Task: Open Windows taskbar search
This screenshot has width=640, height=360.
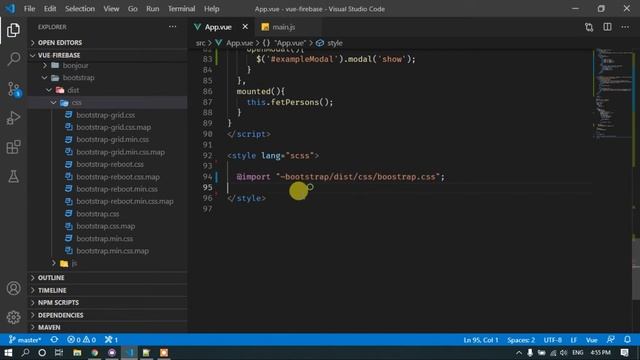Action: 25,353
